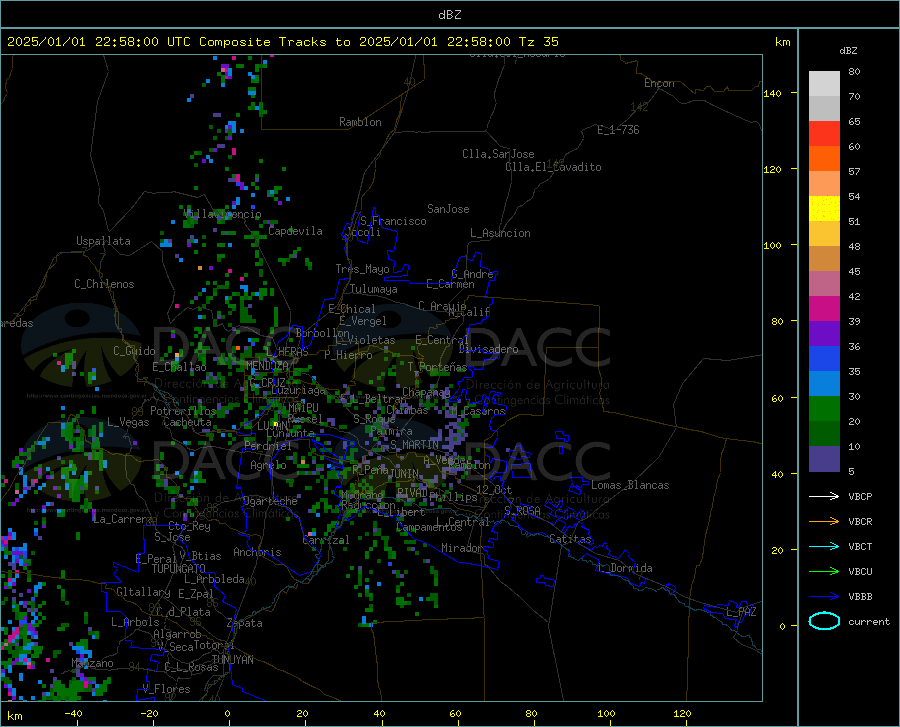Image resolution: width=900 pixels, height=727 pixels.
Task: Click the 'Lomas_Blancas' map label
Action: pos(630,485)
